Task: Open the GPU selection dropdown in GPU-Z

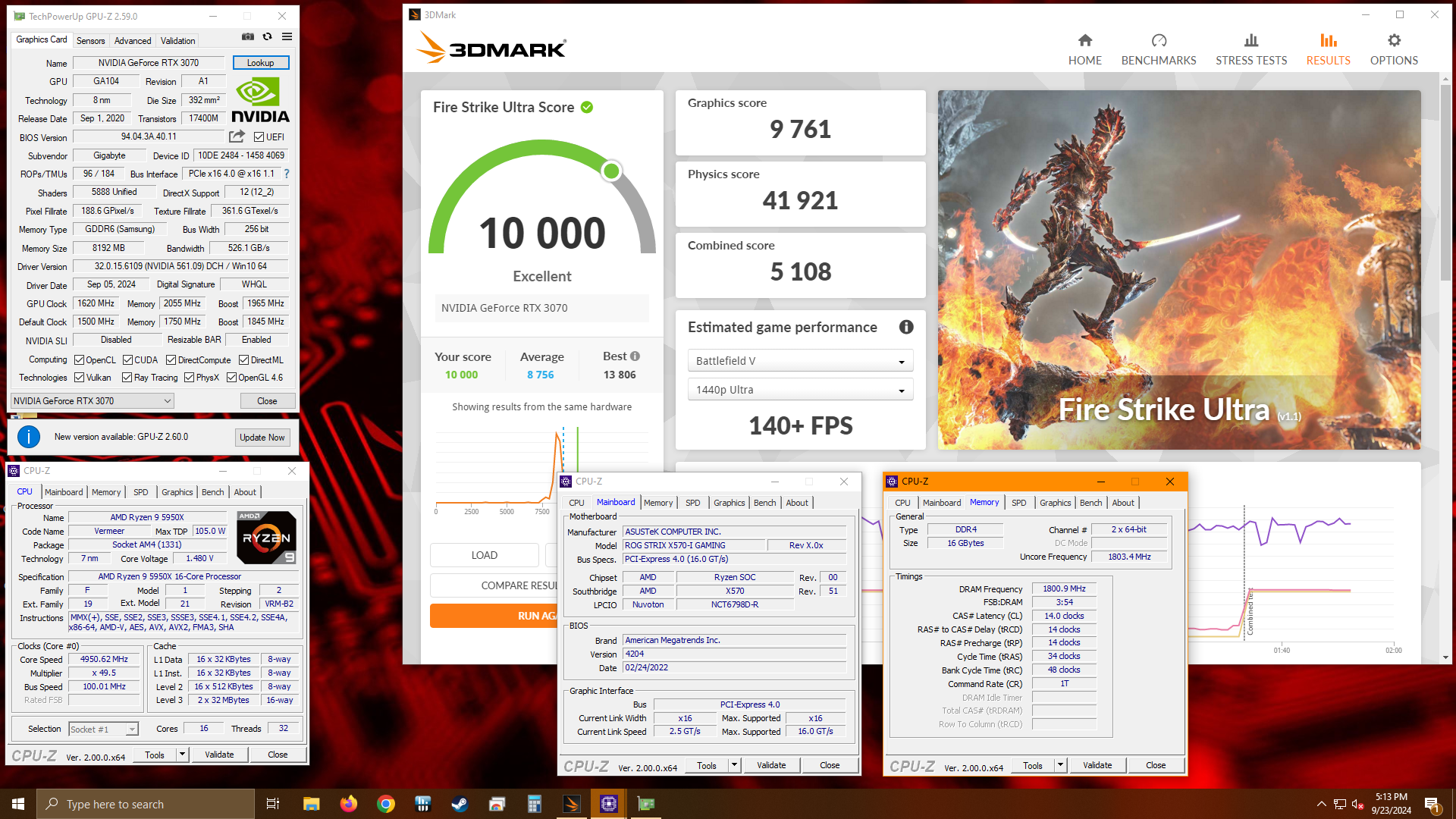Action: coord(93,401)
